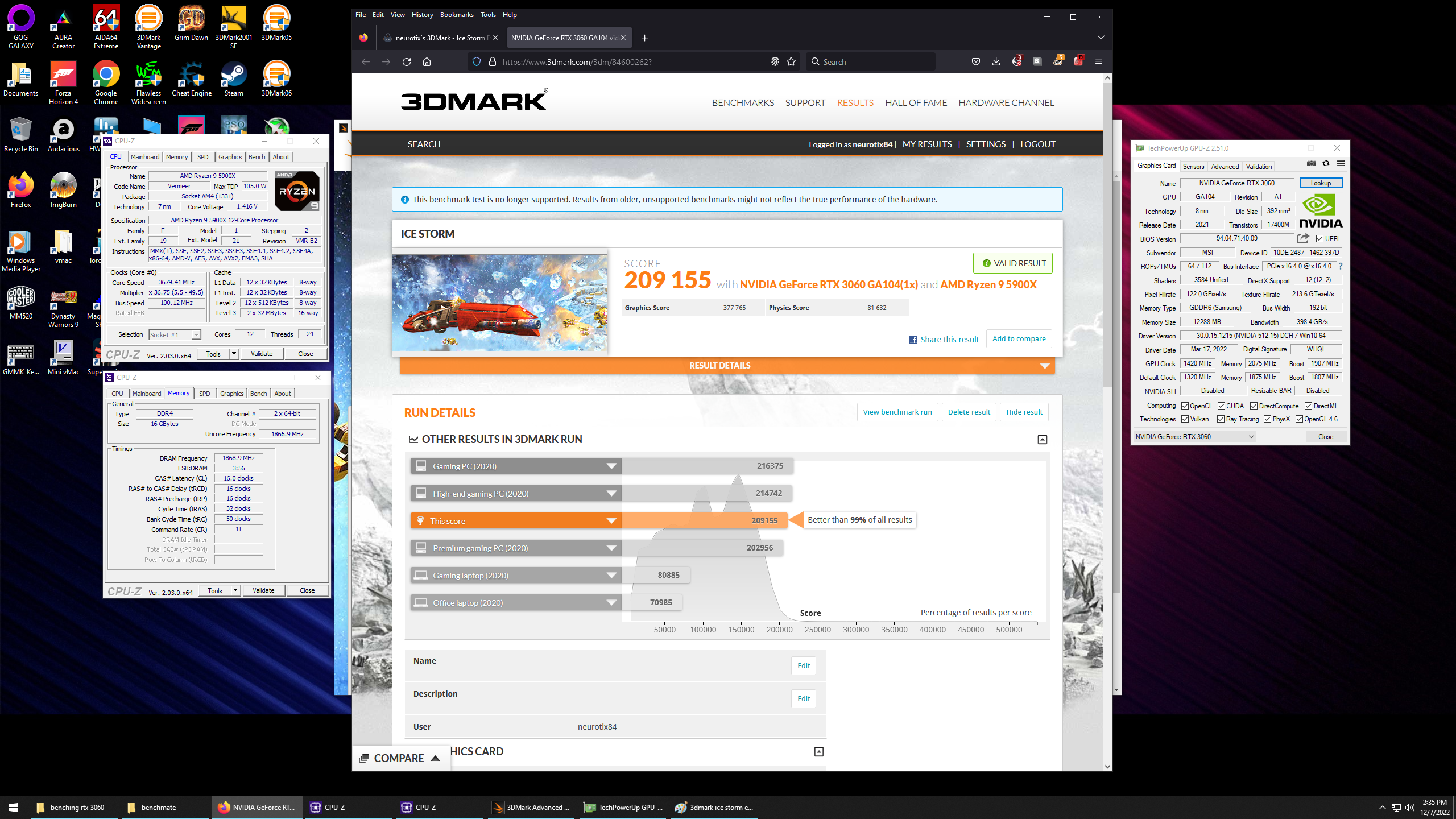
Task: Toggle UEFI checkbox in GPU-Z
Action: 1320,239
